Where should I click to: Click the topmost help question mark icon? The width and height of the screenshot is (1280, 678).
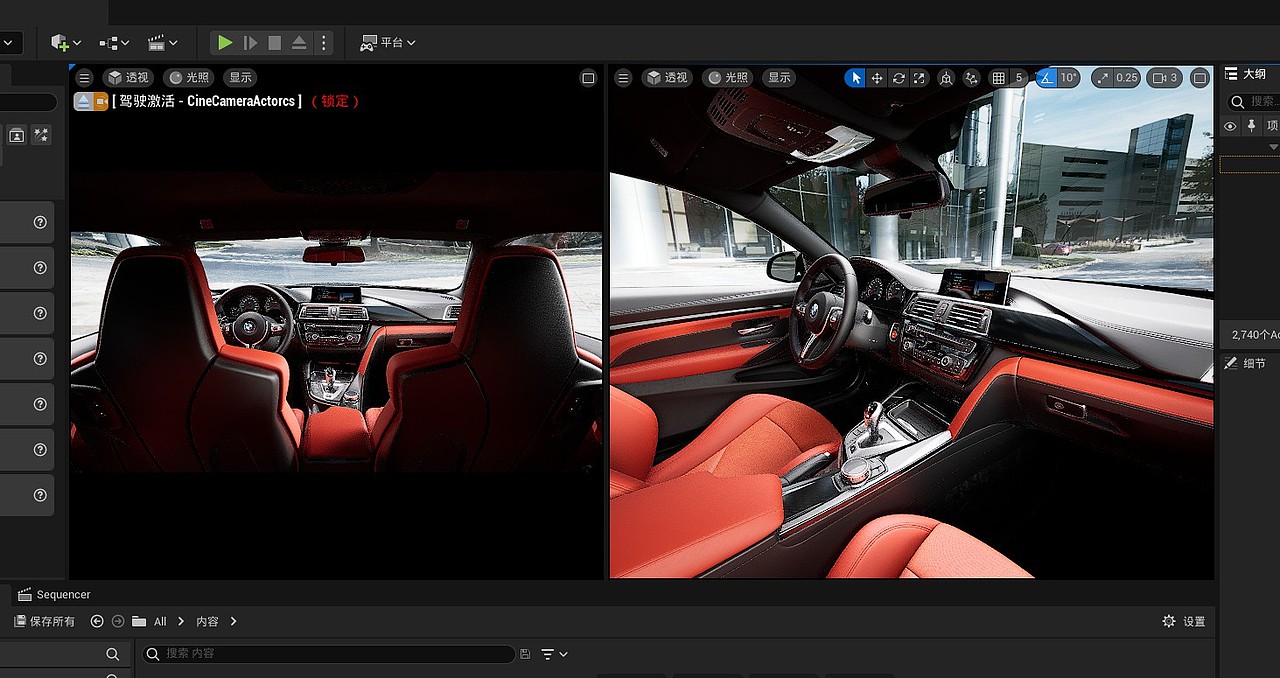pyautogui.click(x=40, y=222)
